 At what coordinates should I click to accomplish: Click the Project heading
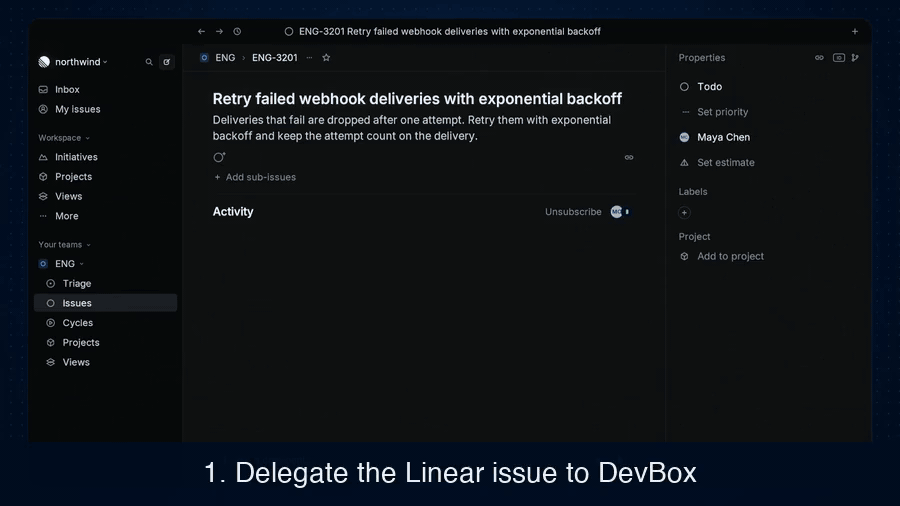[694, 236]
